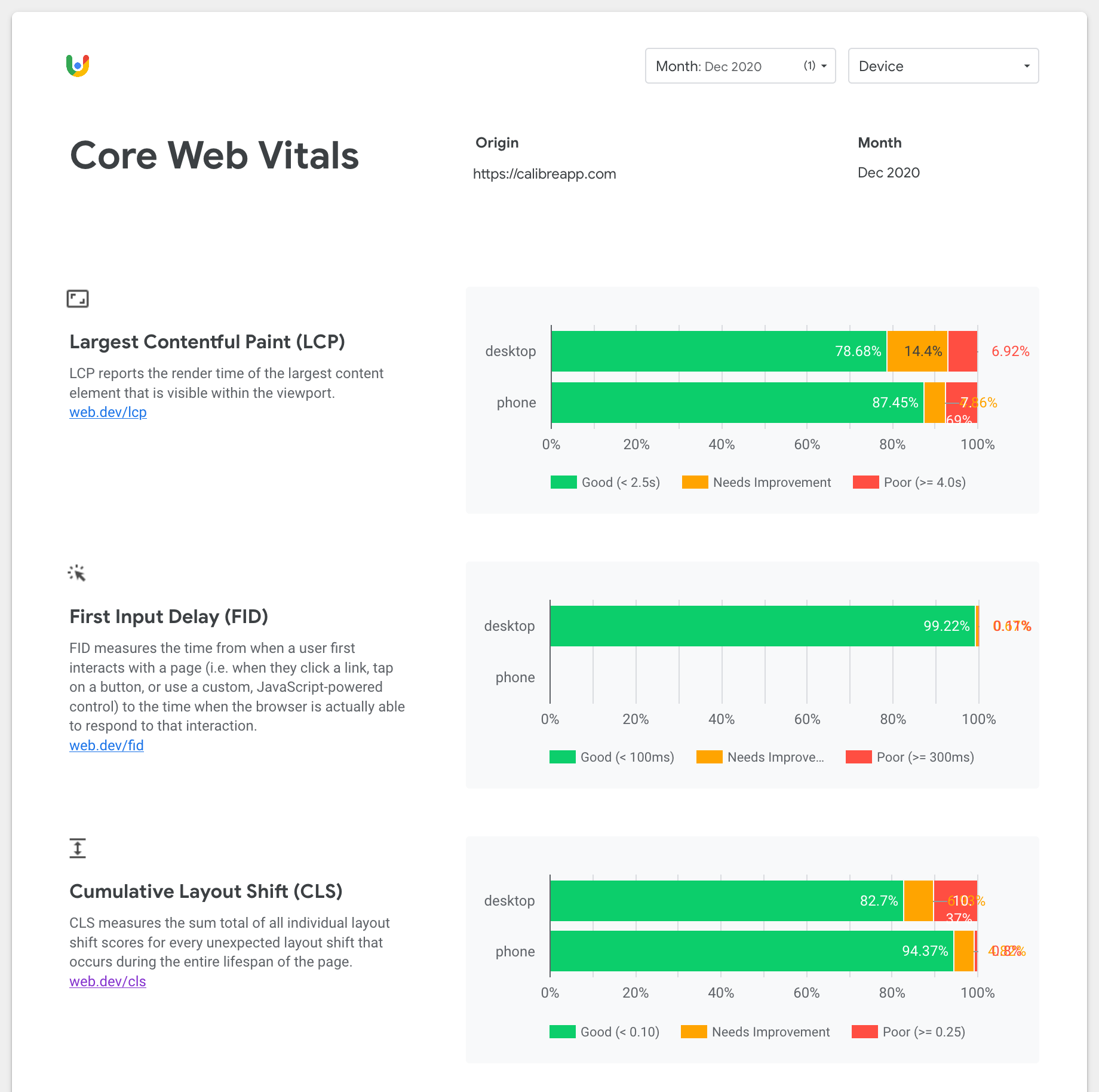The width and height of the screenshot is (1099, 1092).
Task: Click the First Input Delay cursor icon
Action: [x=77, y=573]
